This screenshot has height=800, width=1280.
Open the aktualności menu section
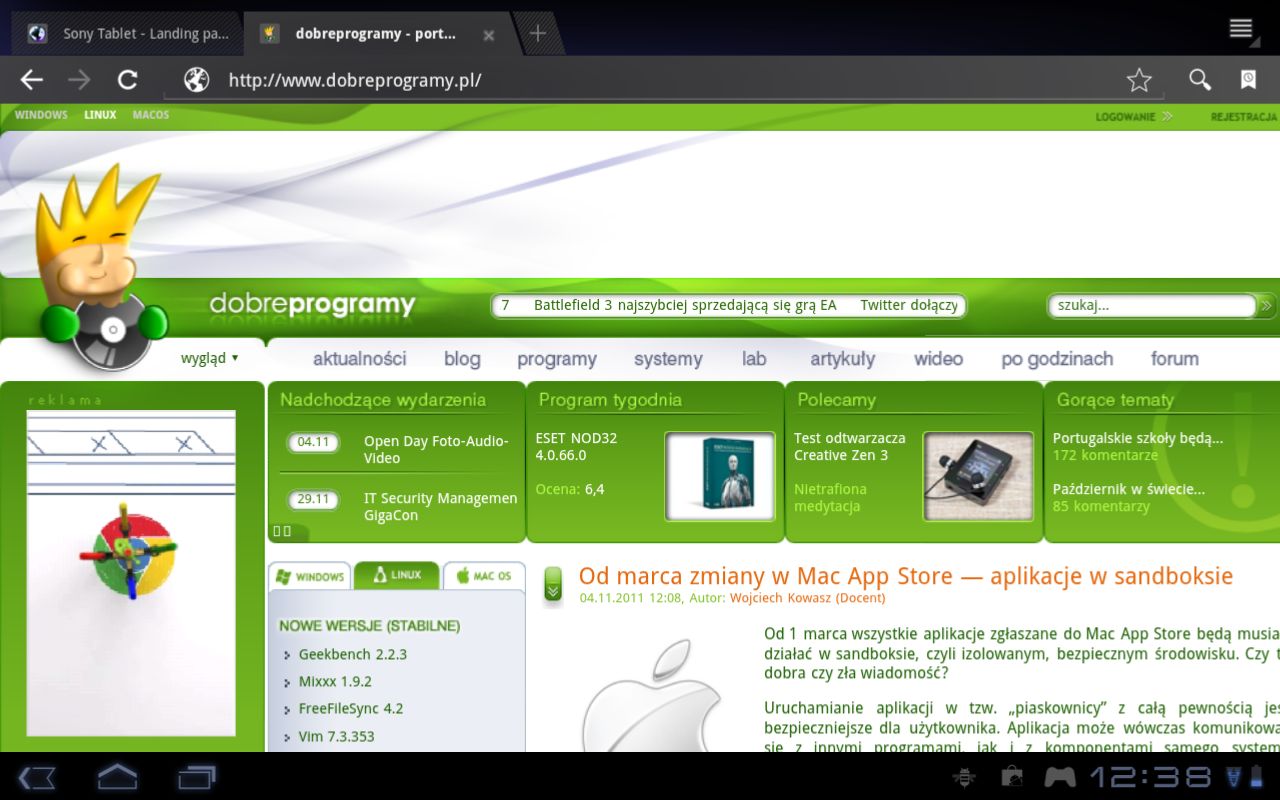[359, 359]
